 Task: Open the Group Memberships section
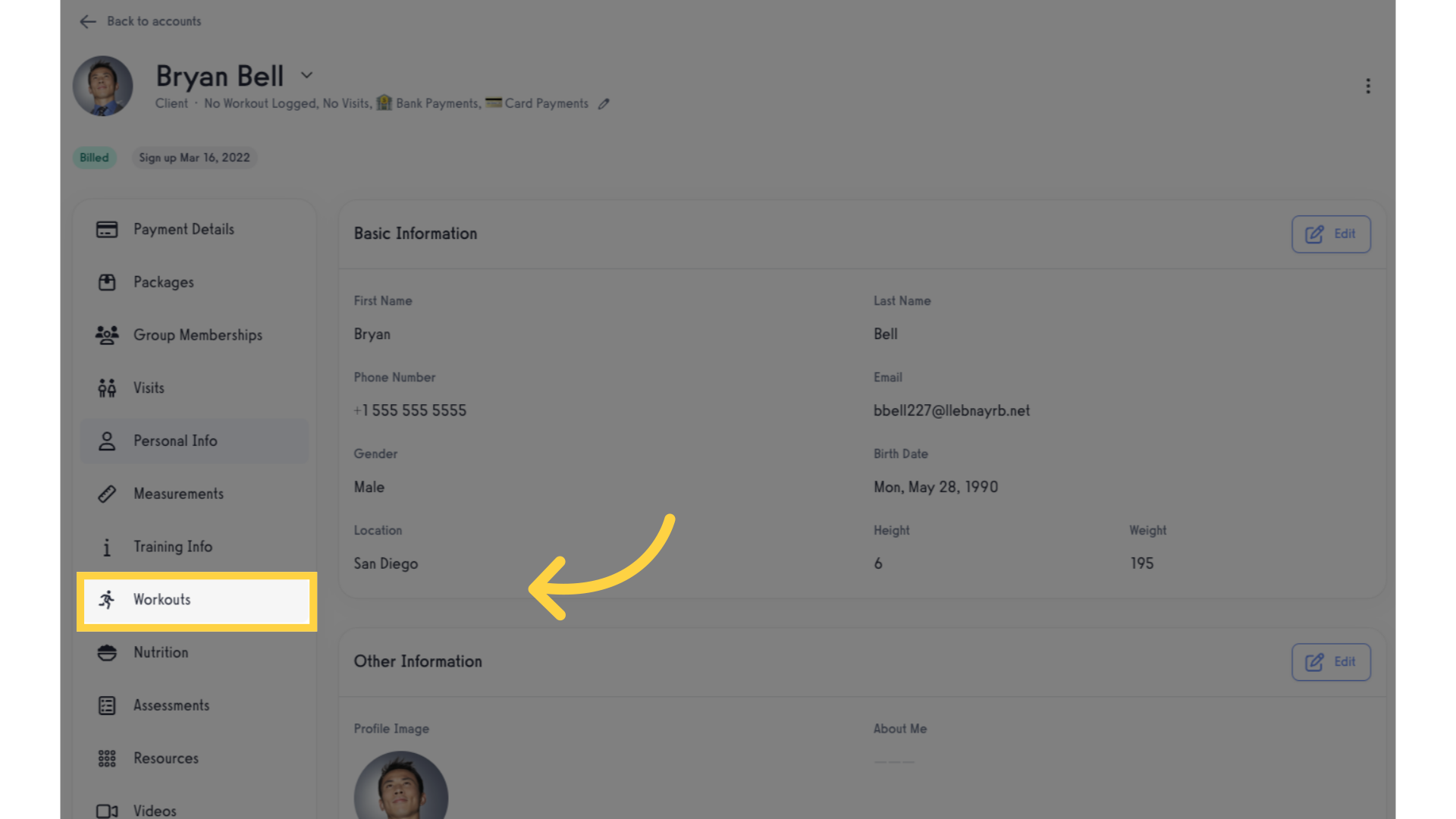(195, 335)
